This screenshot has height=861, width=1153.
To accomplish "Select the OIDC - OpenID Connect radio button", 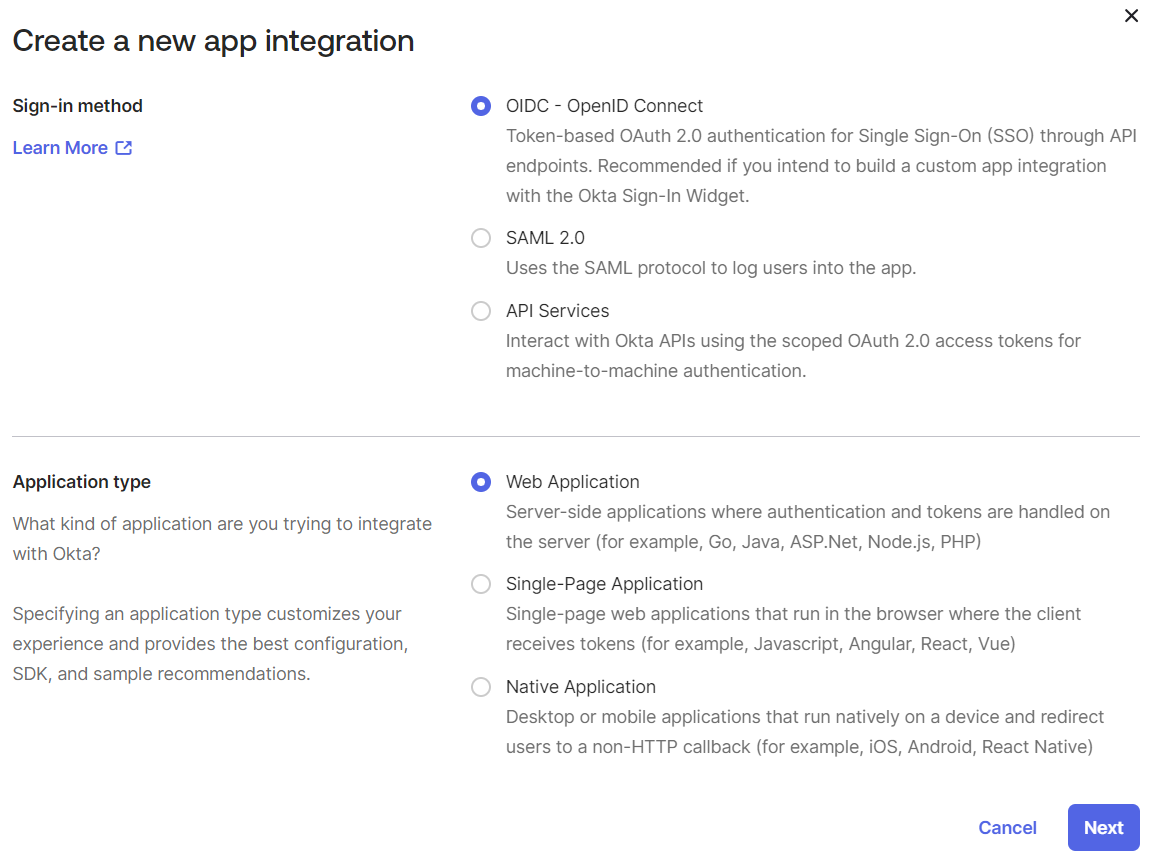I will tap(481, 106).
